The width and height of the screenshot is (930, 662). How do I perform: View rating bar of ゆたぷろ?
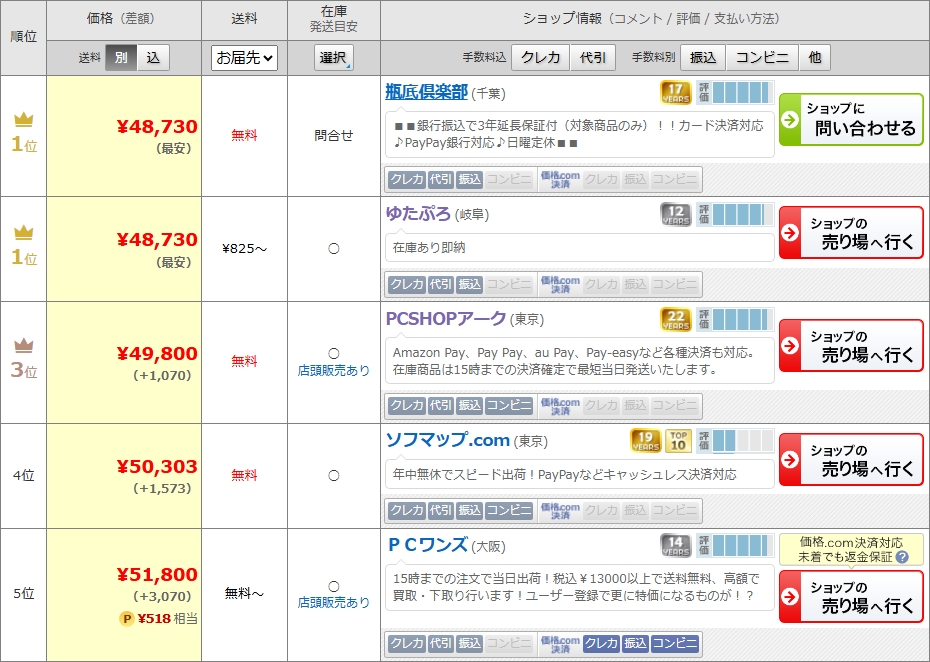click(735, 214)
